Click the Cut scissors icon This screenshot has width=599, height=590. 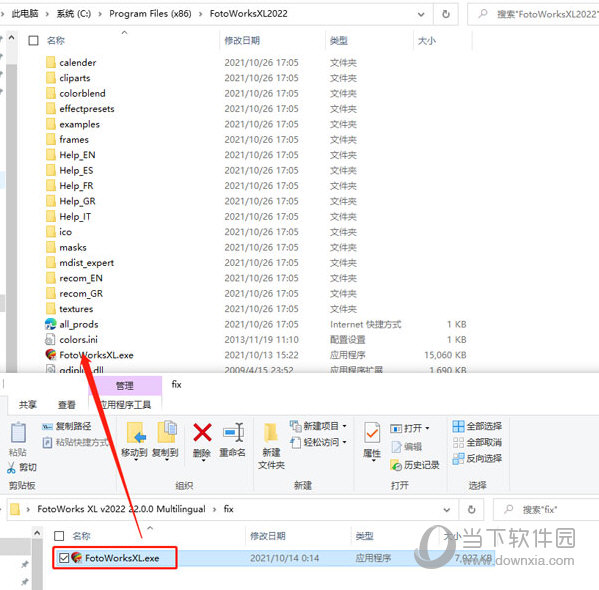coord(11,467)
